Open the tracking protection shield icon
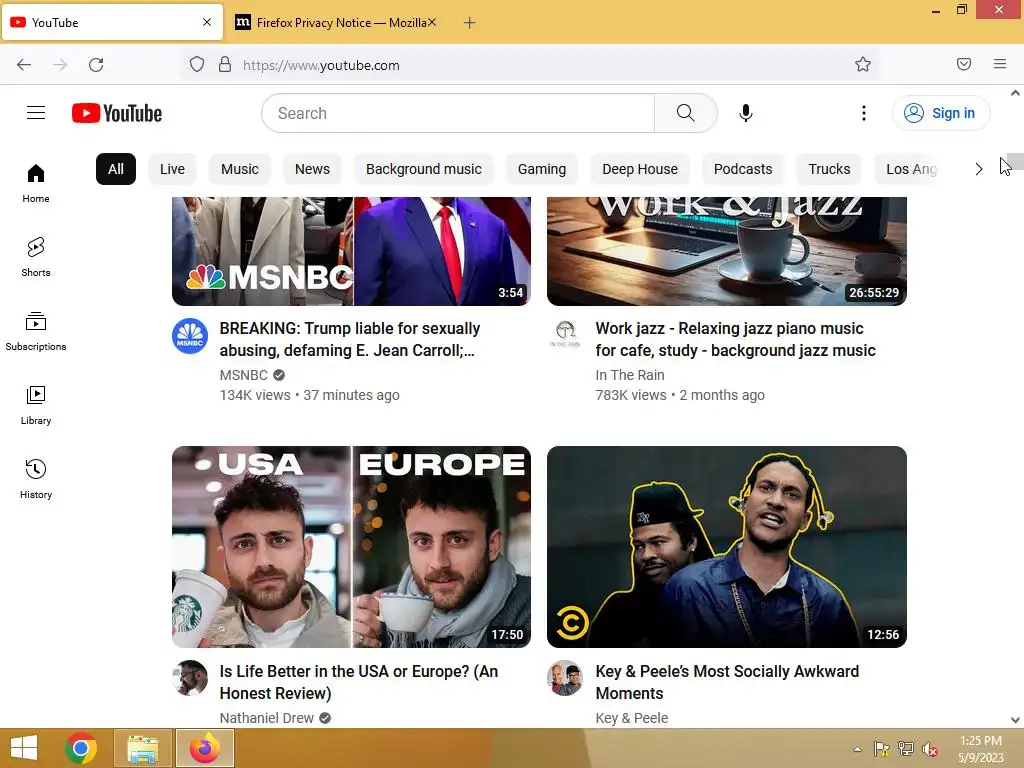 pos(197,64)
